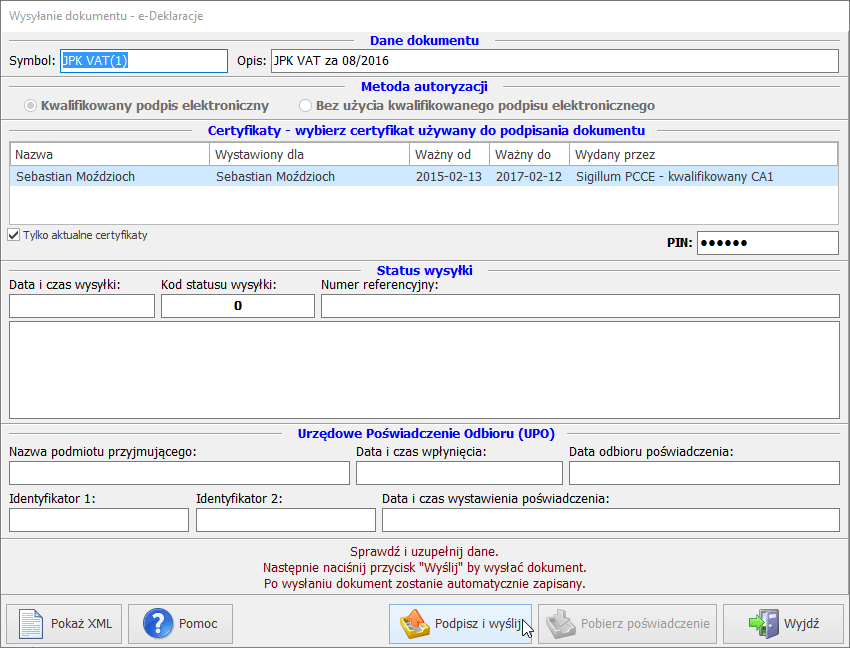Viewport: 850px width, 648px height.
Task: Focus the PIN password field
Action: pos(766,243)
